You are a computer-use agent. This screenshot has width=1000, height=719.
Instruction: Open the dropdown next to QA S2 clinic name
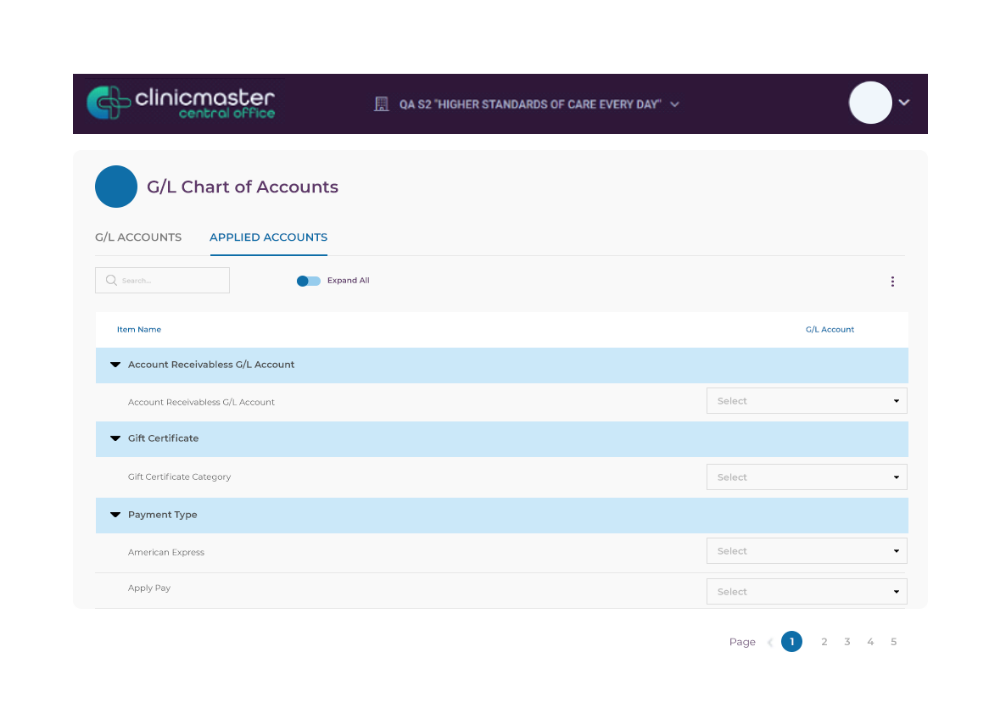(675, 103)
